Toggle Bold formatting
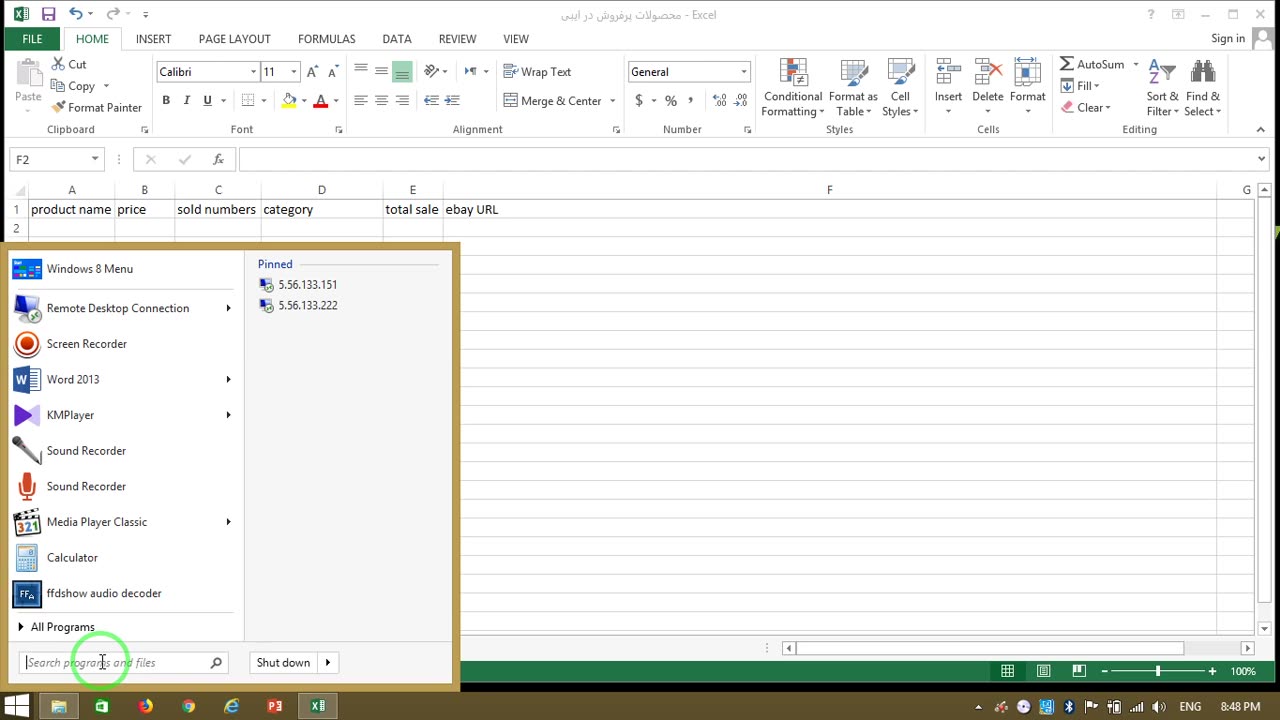This screenshot has width=1280, height=720. click(166, 100)
